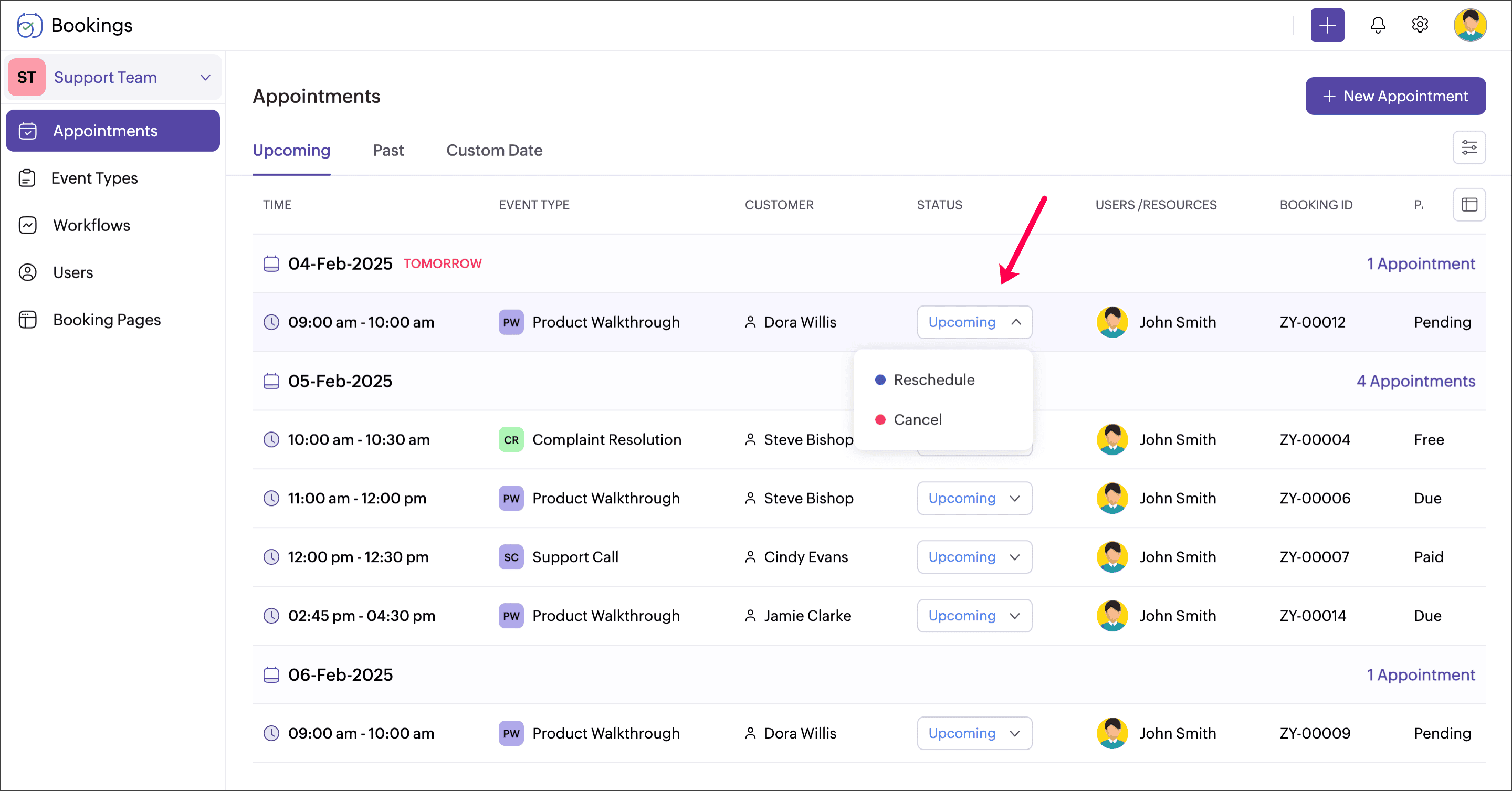Click the CUSTOMER column header
1512x791 pixels.
779,205
